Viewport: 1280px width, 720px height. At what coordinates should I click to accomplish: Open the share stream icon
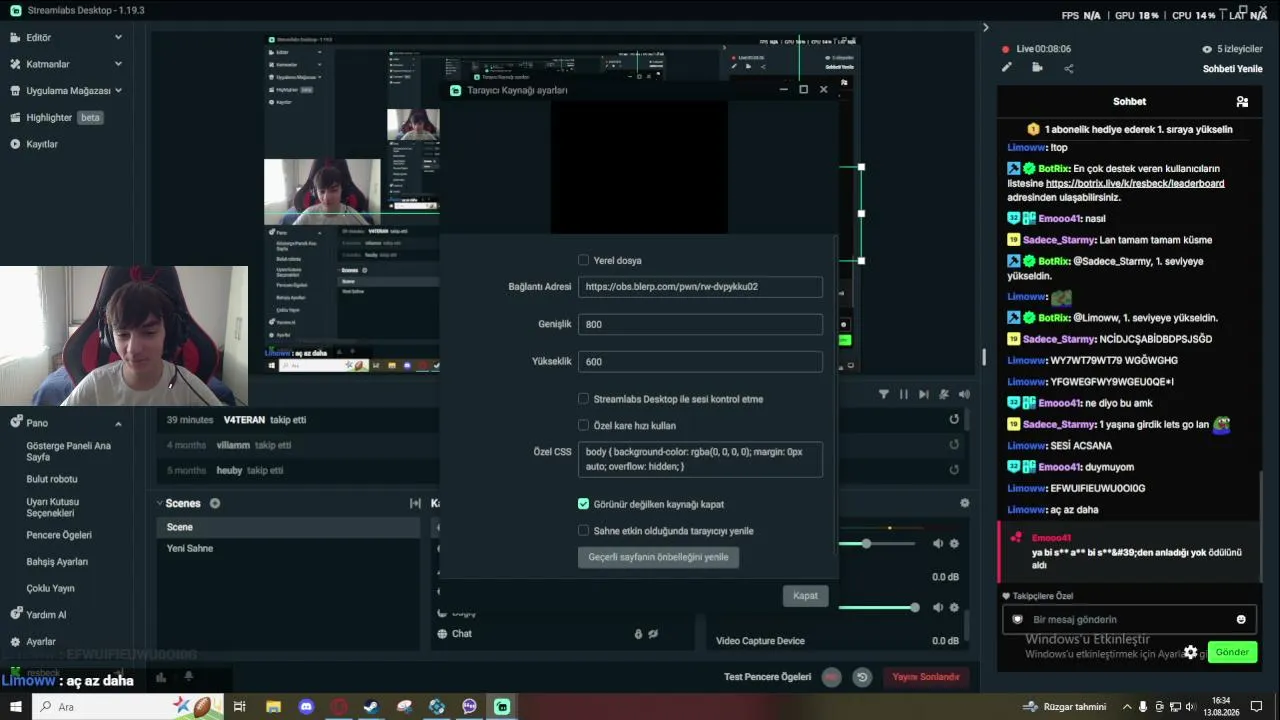pyautogui.click(x=1069, y=68)
